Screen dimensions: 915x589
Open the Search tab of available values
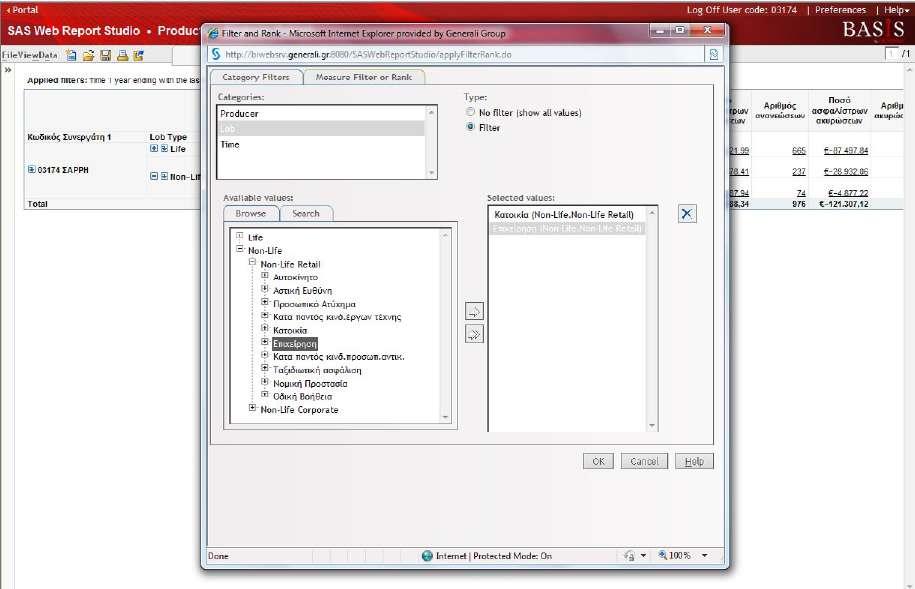pos(306,214)
